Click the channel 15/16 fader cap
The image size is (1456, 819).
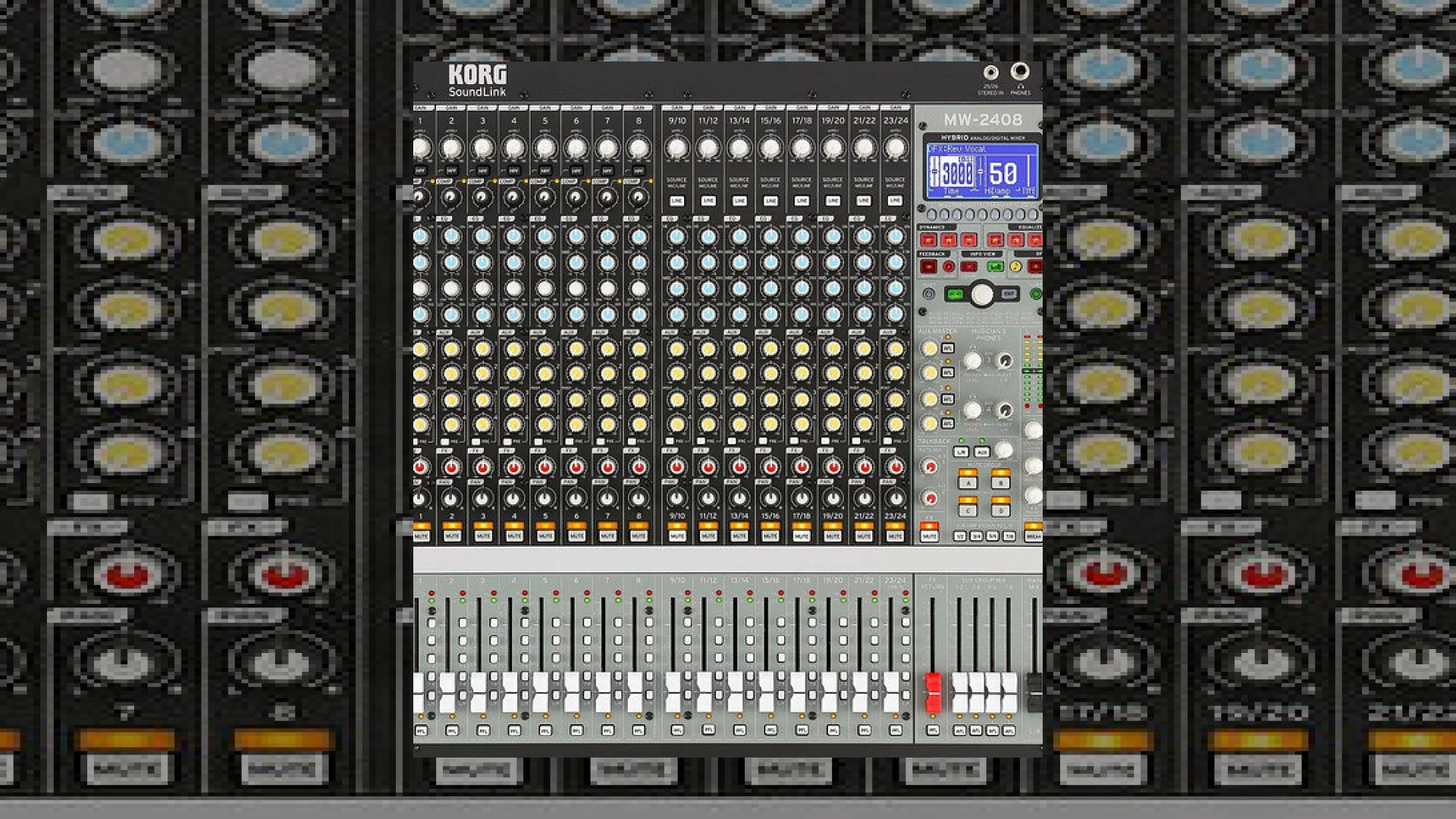pos(766,692)
